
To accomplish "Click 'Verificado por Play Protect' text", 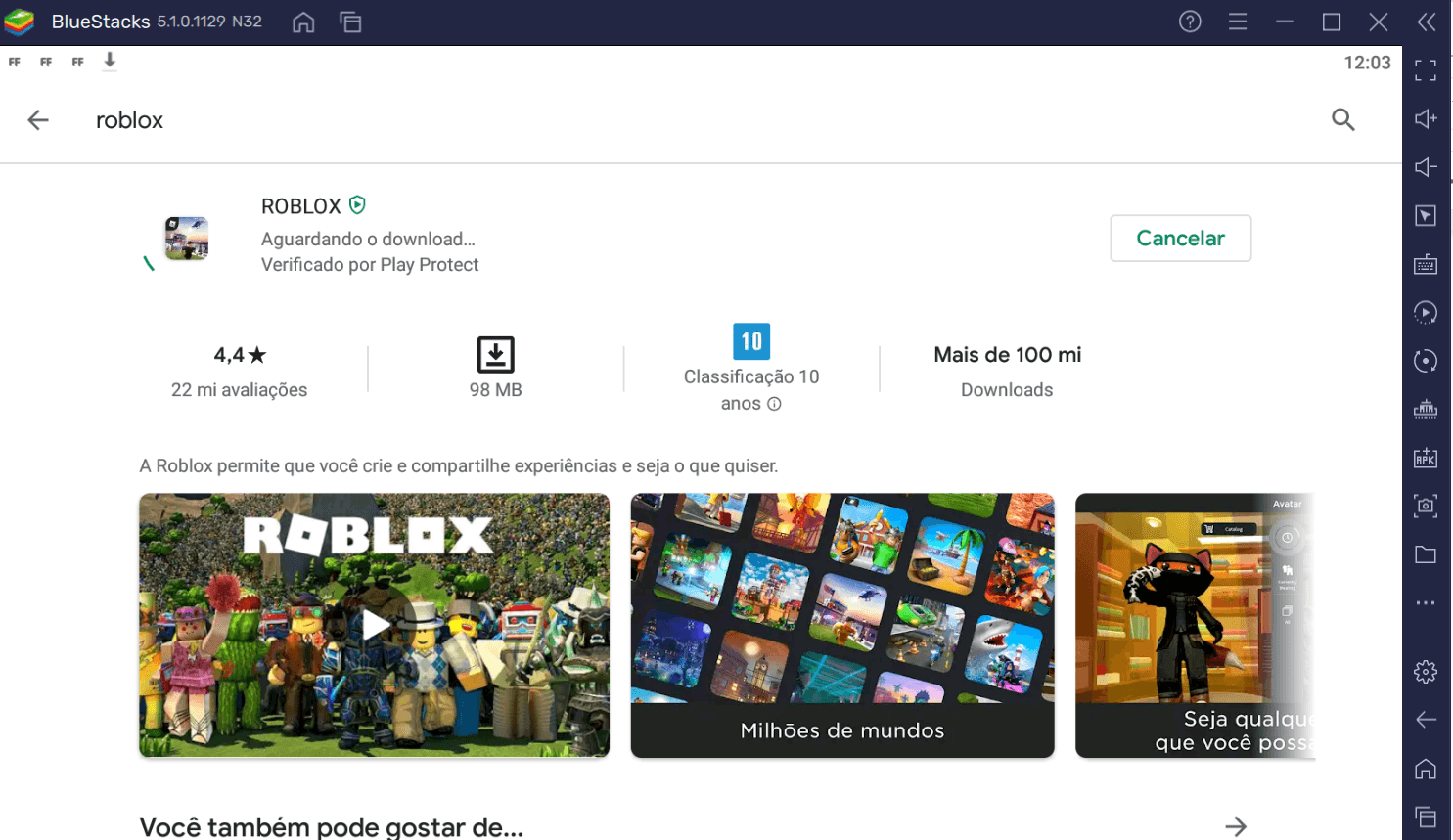I will point(370,264).
